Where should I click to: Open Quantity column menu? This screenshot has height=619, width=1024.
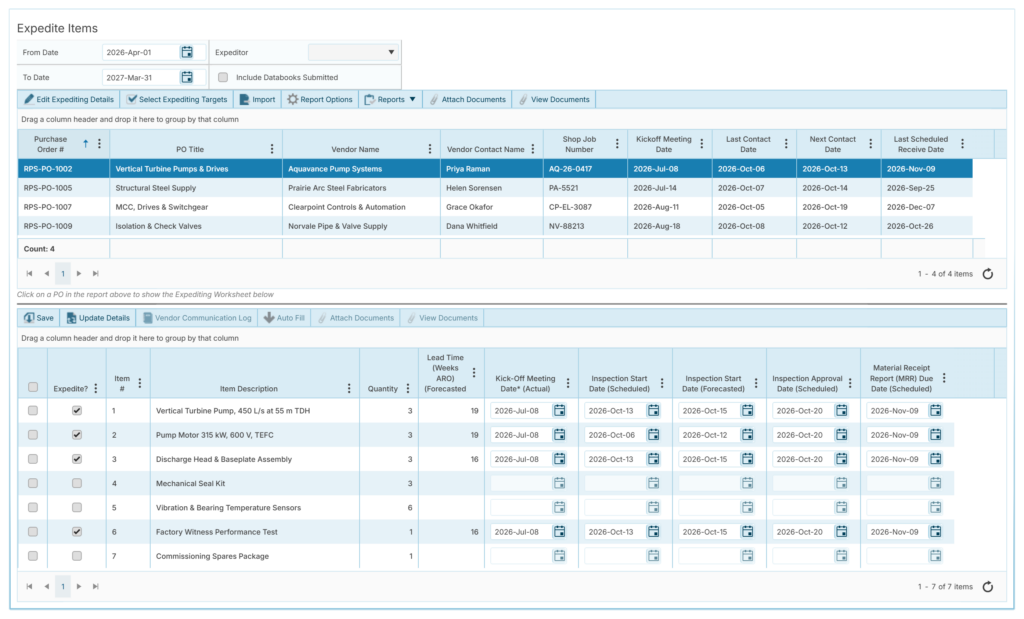[408, 389]
